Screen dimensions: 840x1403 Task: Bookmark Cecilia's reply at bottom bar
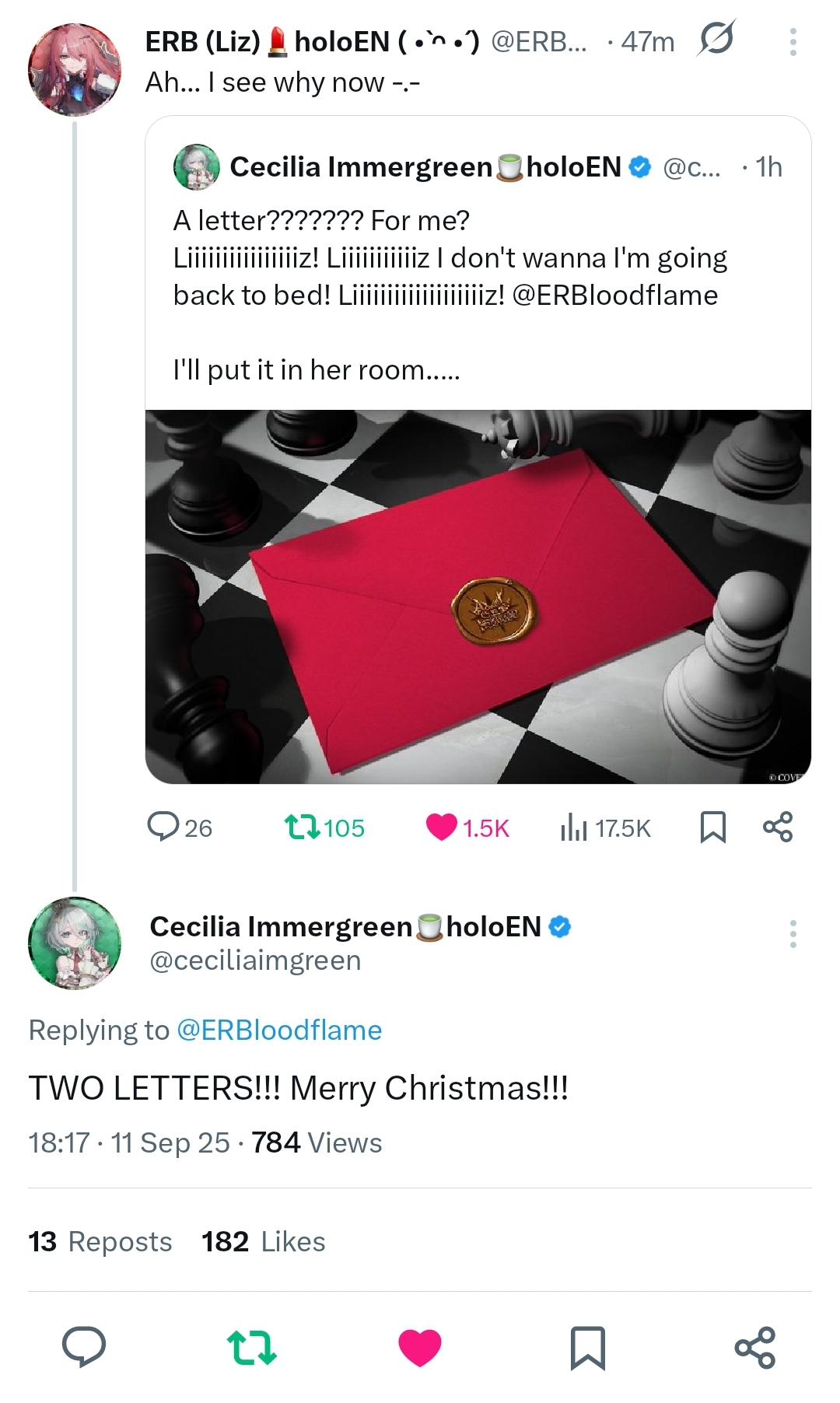coord(587,1348)
